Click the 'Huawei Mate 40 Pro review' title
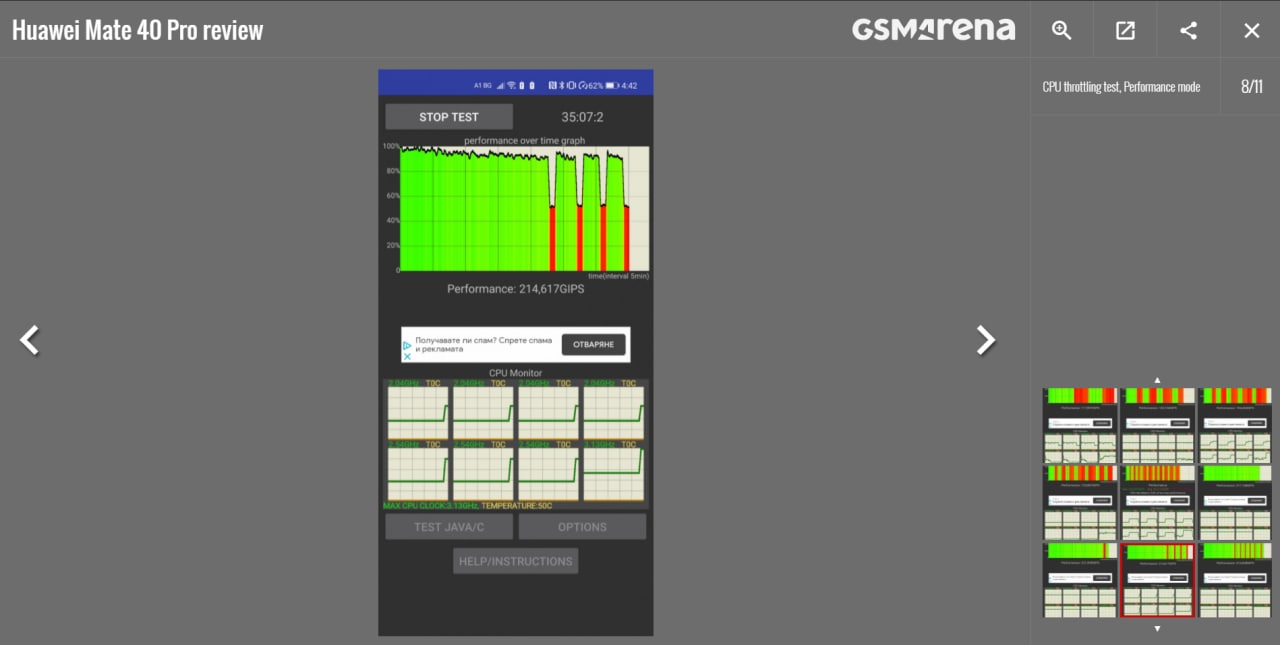The image size is (1280, 645). coord(138,30)
